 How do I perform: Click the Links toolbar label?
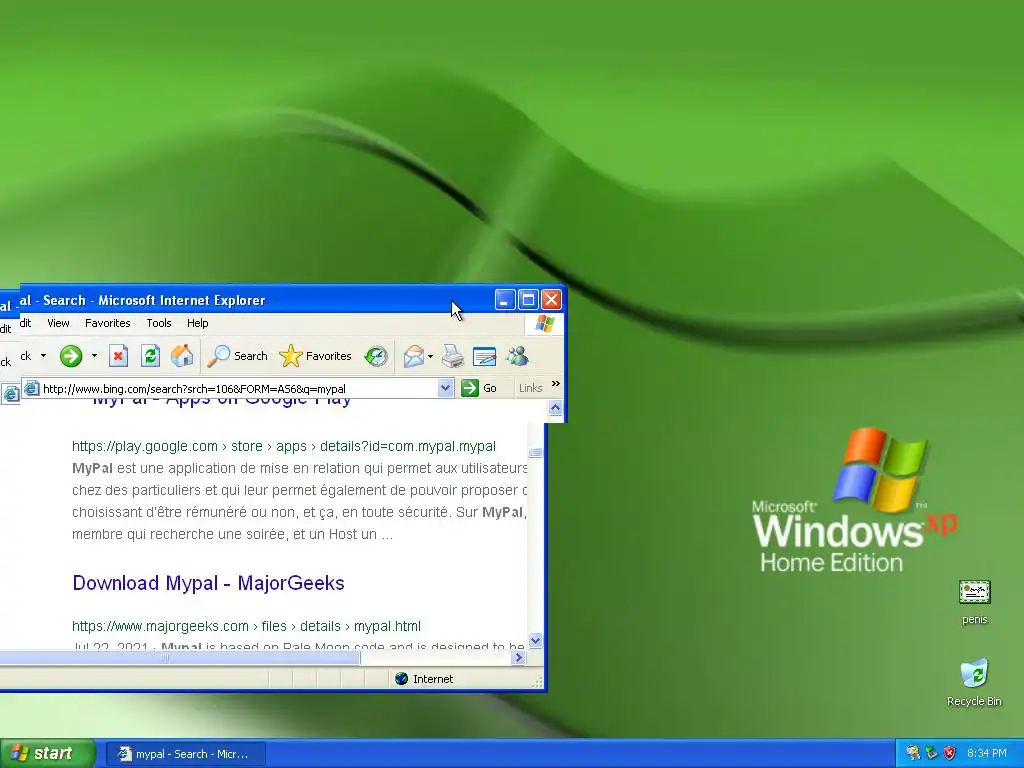[530, 388]
